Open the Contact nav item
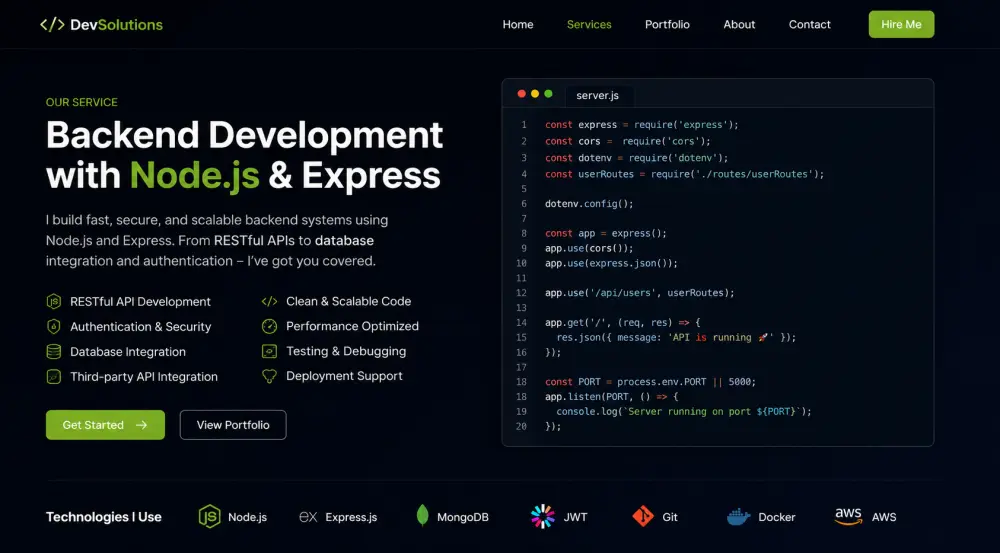The height and width of the screenshot is (553, 1000). [810, 25]
